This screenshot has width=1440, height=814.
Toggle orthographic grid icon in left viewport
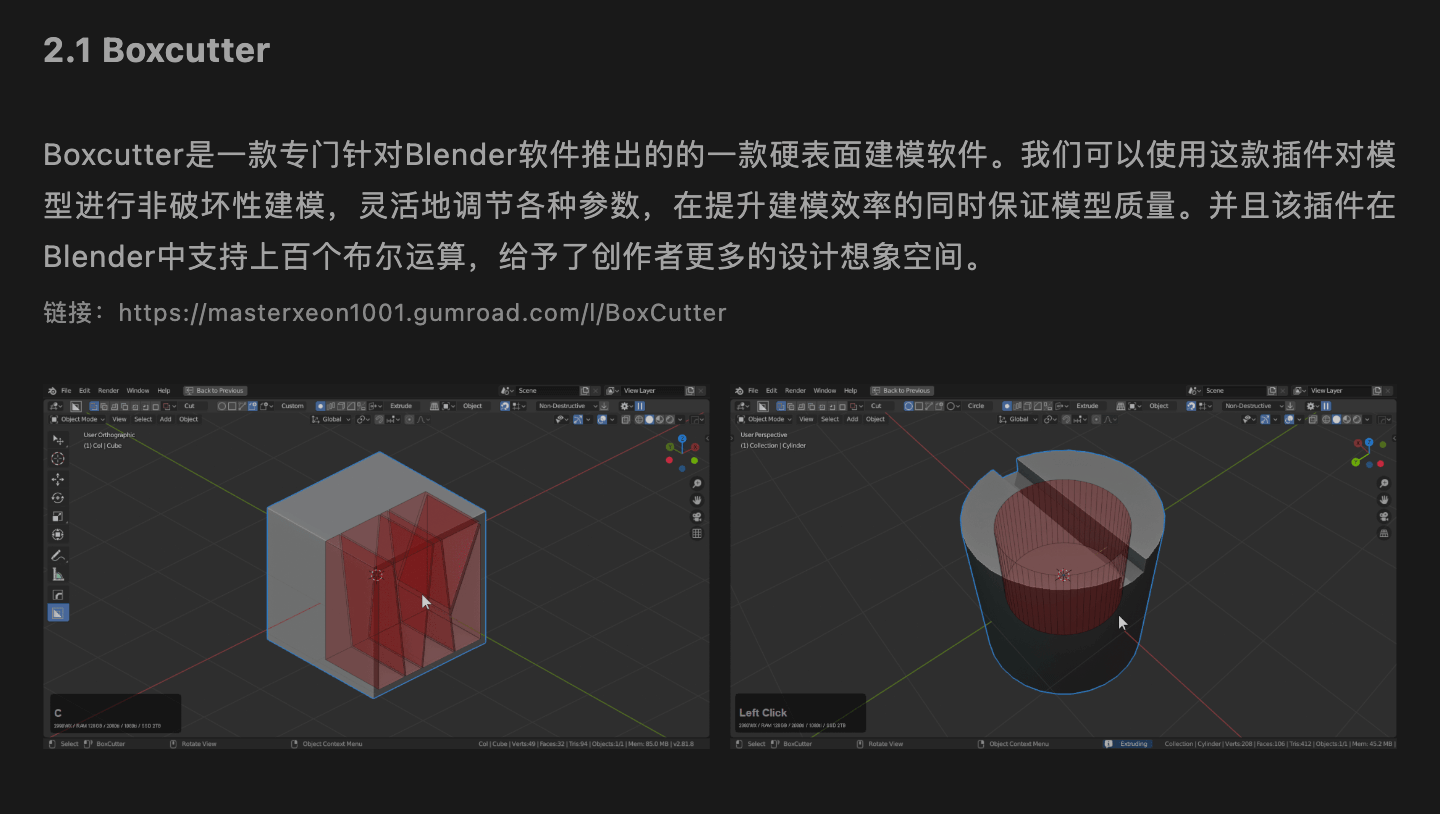pos(697,534)
